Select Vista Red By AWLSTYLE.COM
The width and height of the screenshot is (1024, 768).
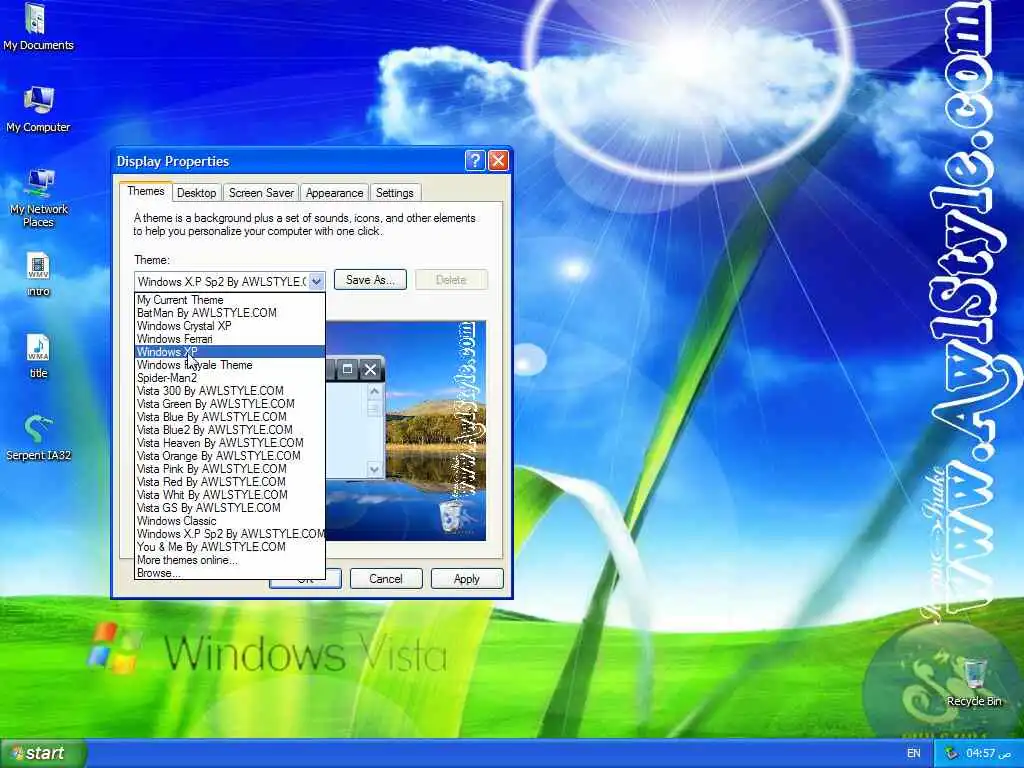pyautogui.click(x=229, y=482)
